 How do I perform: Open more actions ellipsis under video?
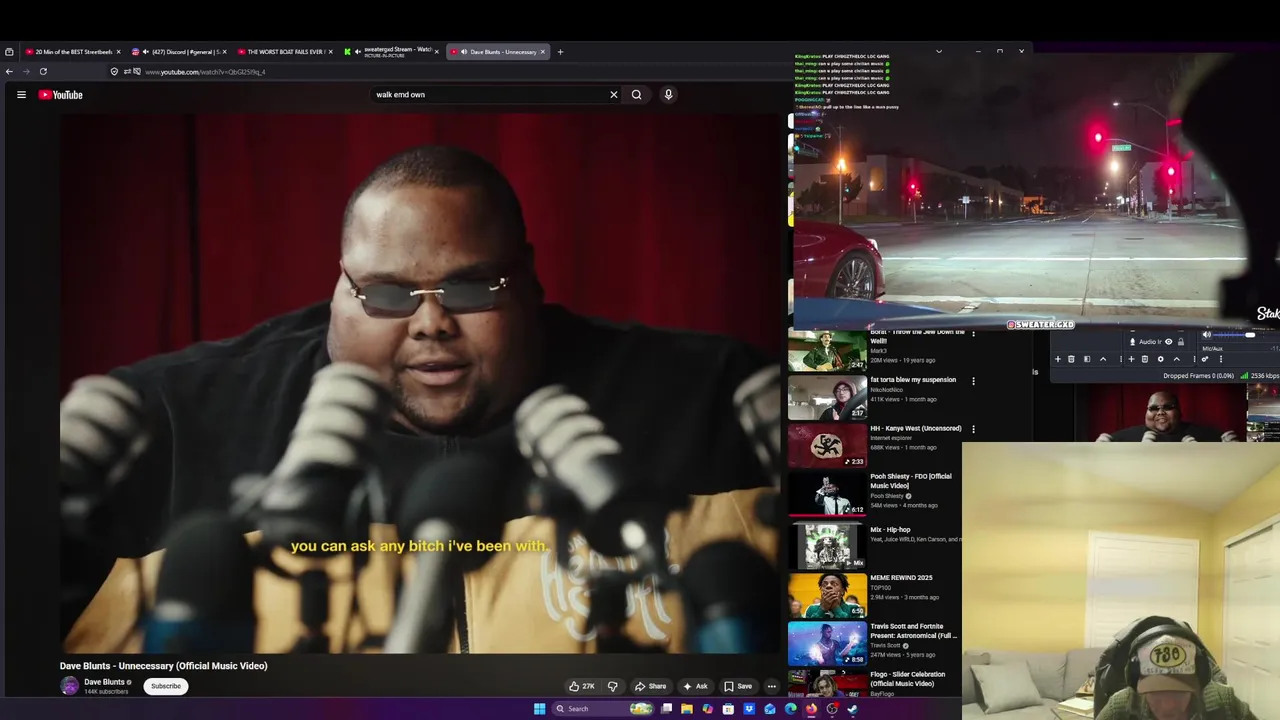coord(771,686)
